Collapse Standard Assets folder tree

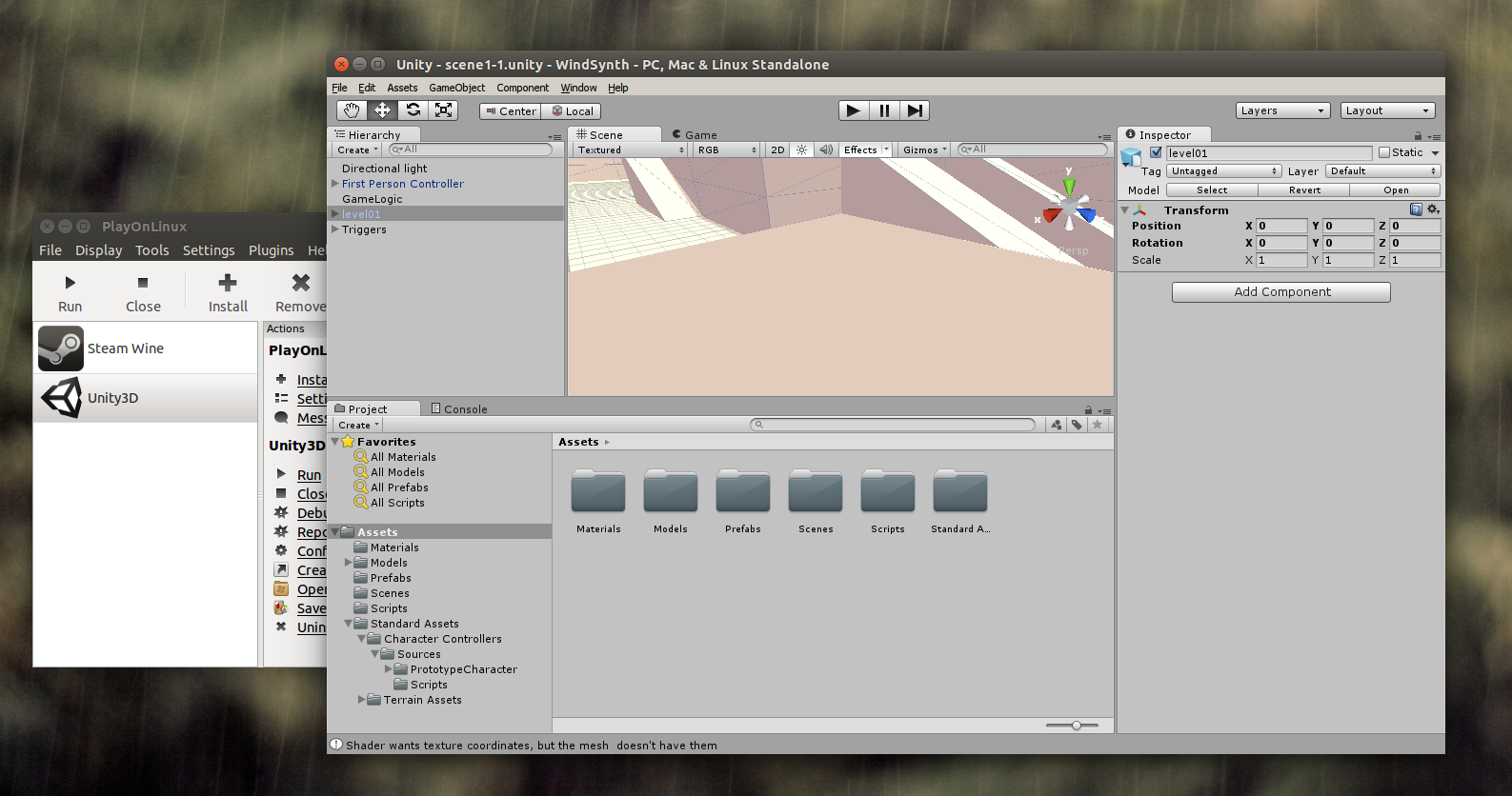(x=348, y=624)
